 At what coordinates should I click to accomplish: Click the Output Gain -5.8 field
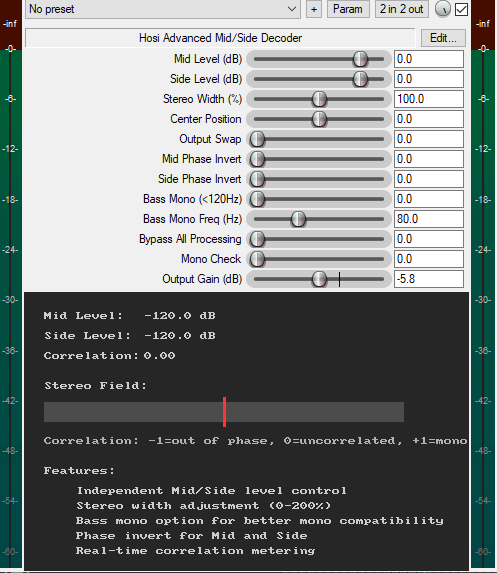pyautogui.click(x=429, y=279)
